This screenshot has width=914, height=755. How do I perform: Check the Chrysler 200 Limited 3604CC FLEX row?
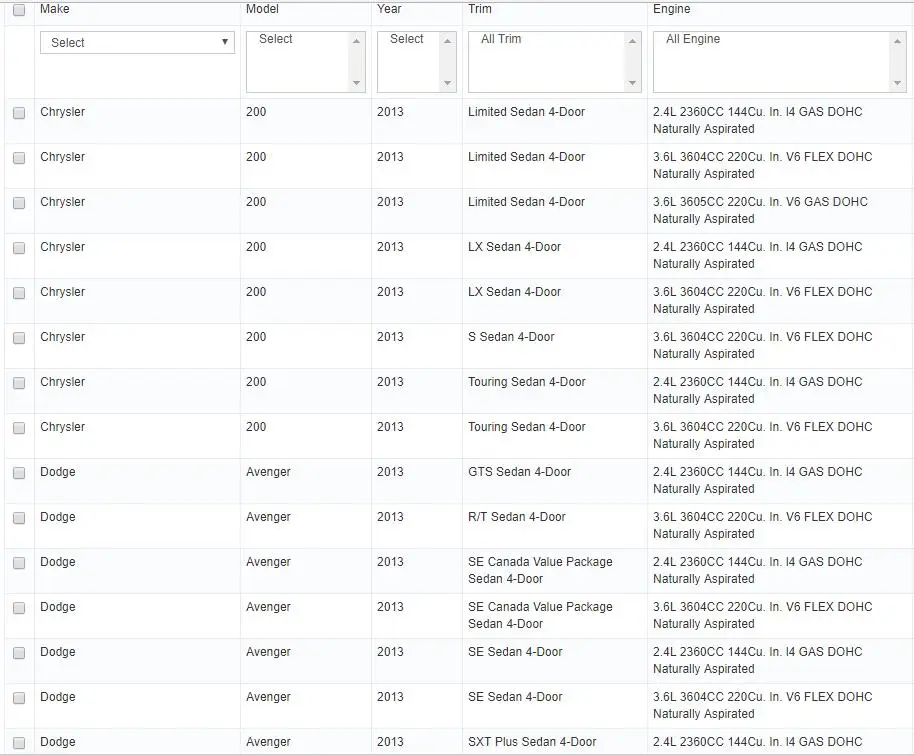19,158
